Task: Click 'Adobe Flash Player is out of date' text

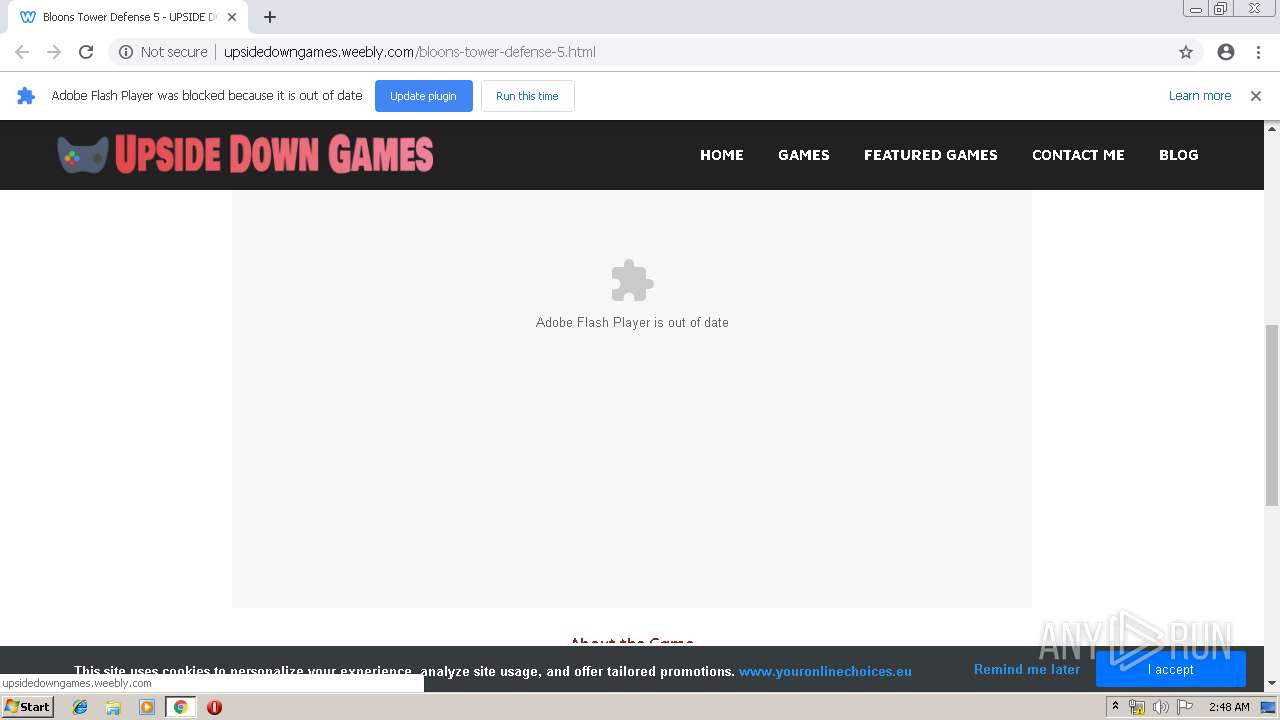Action: (632, 322)
